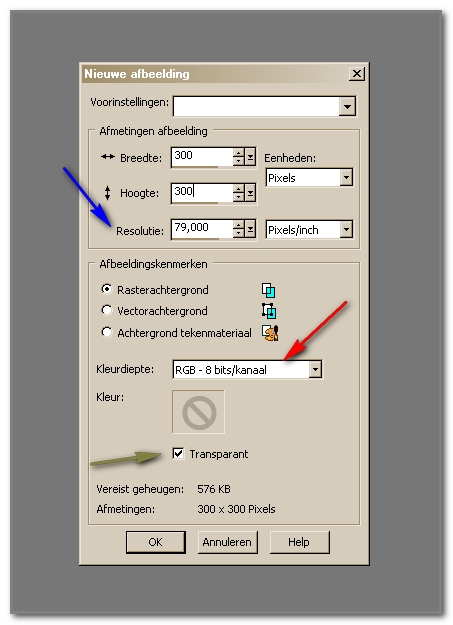This screenshot has width=453, height=625.
Task: Select Achtergrond tekenmateriaal radio button
Action: (106, 332)
